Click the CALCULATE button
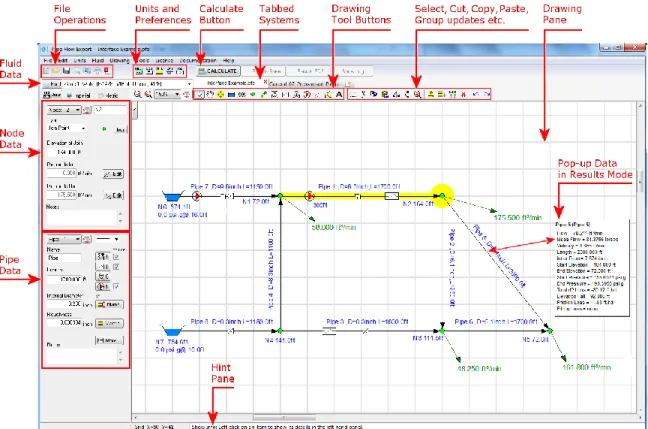 point(218,71)
